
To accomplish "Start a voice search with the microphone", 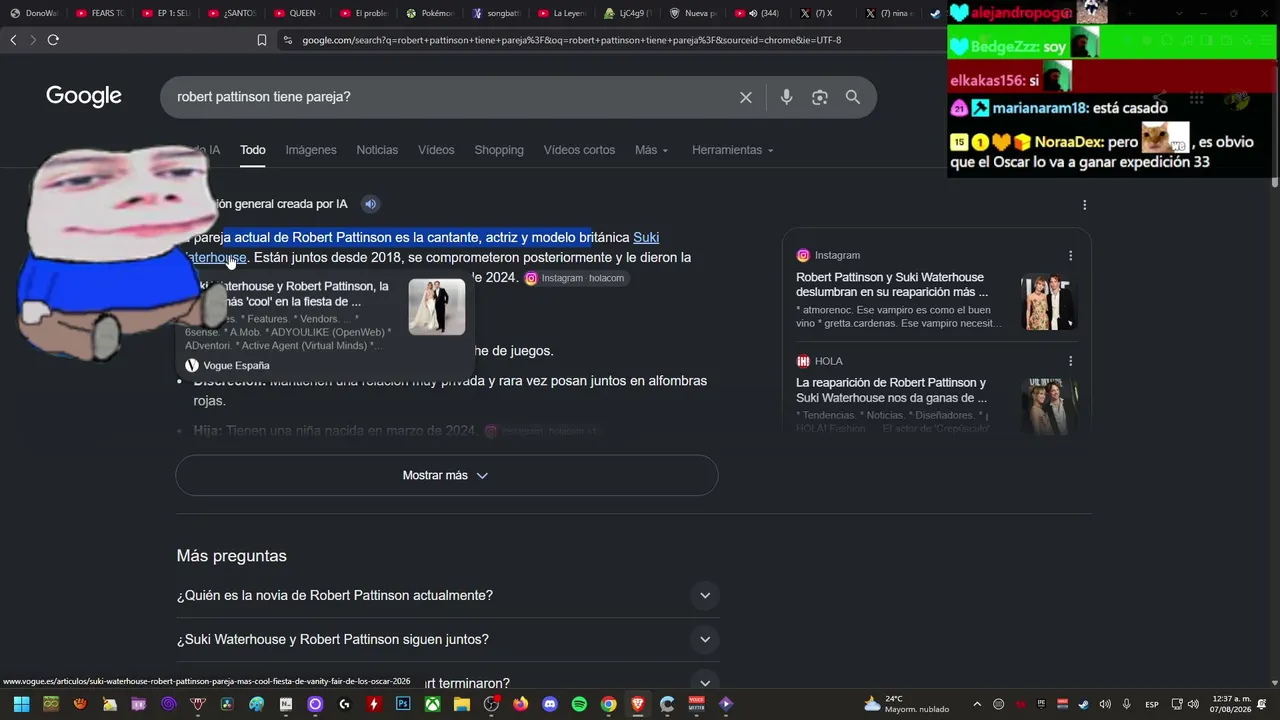I will coord(786,97).
